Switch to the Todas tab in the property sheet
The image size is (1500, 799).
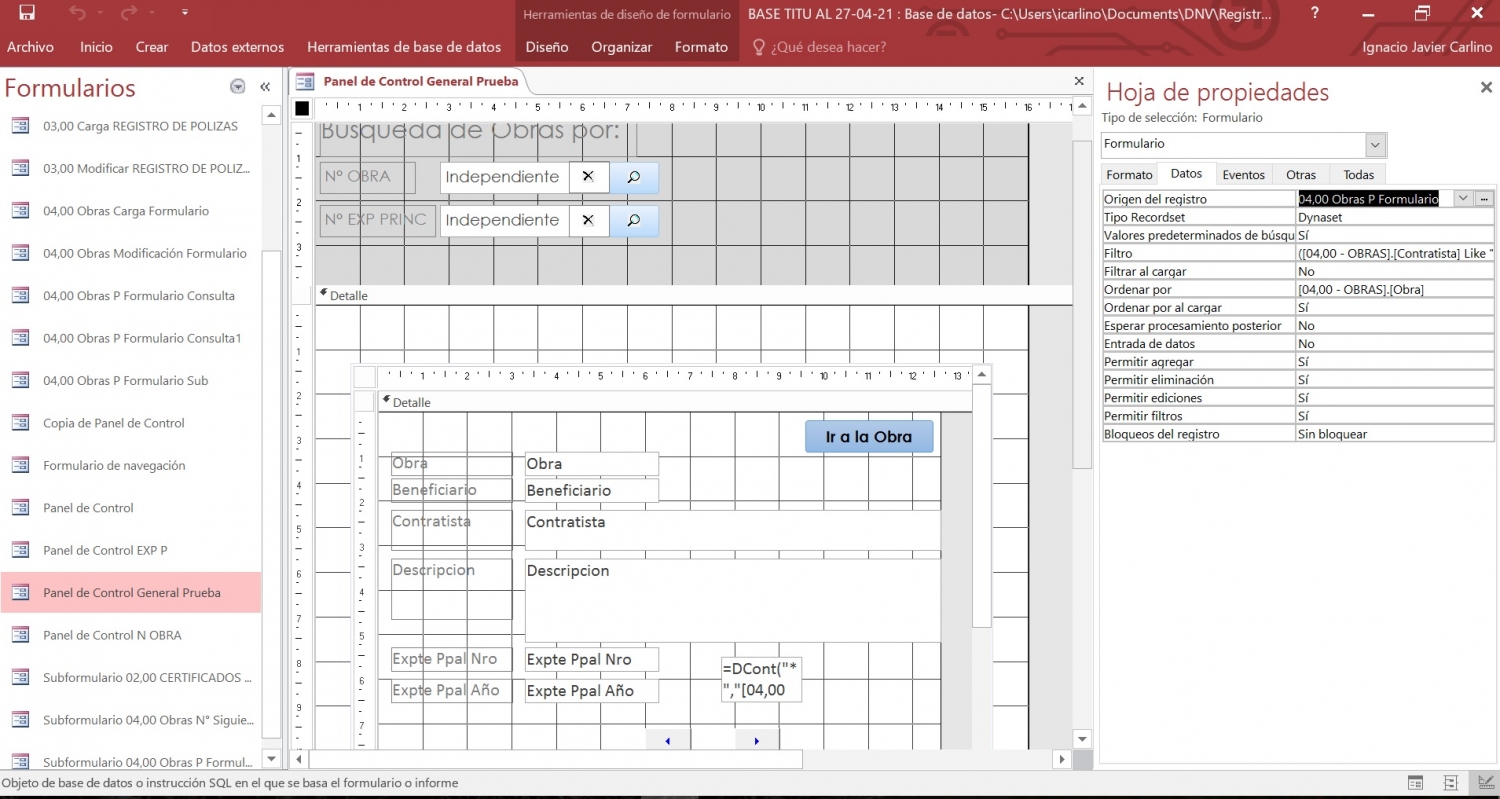(x=1358, y=174)
